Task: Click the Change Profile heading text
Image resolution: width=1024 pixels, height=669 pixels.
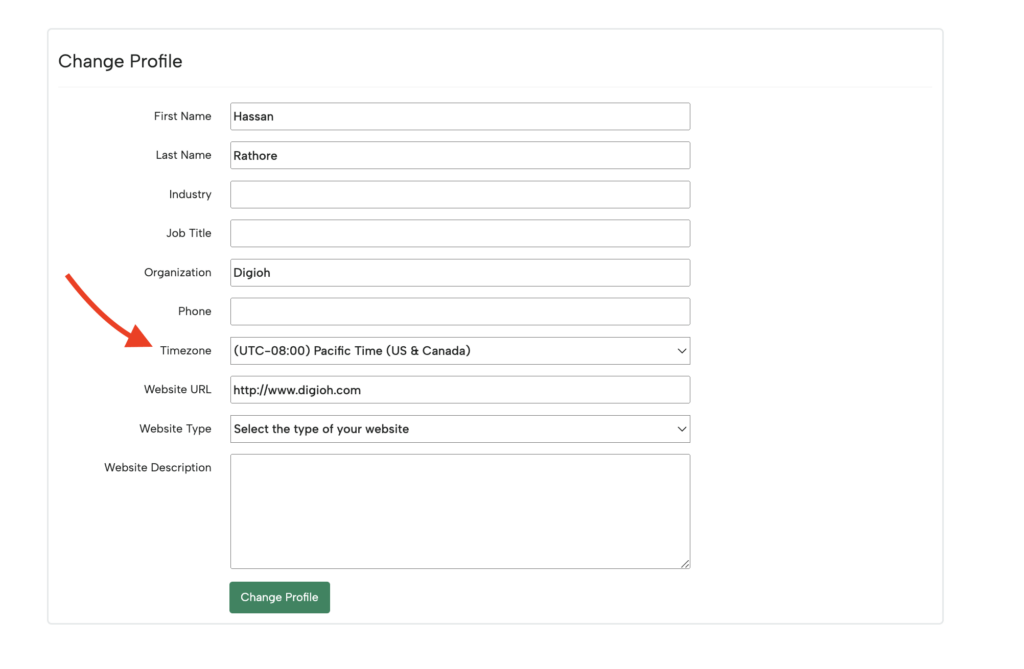Action: [x=120, y=61]
